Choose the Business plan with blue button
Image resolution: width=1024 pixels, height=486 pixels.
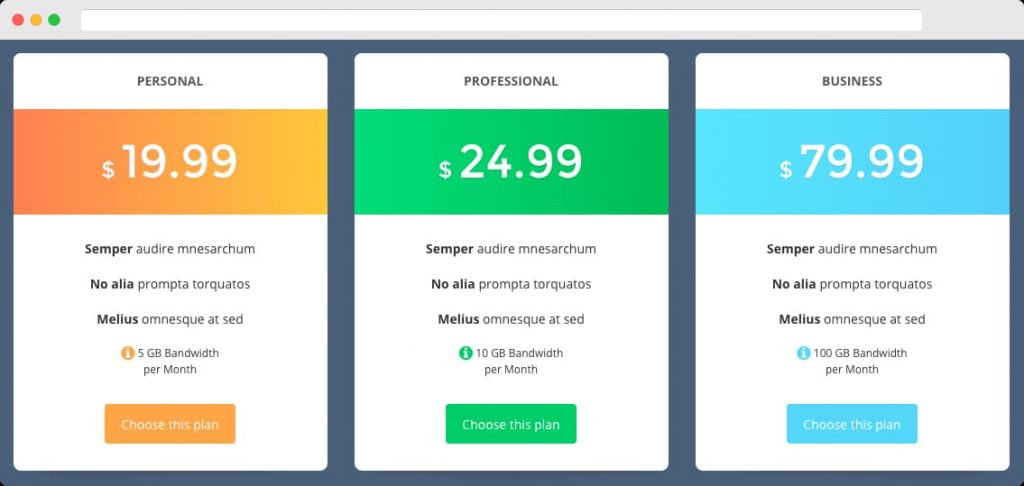852,424
